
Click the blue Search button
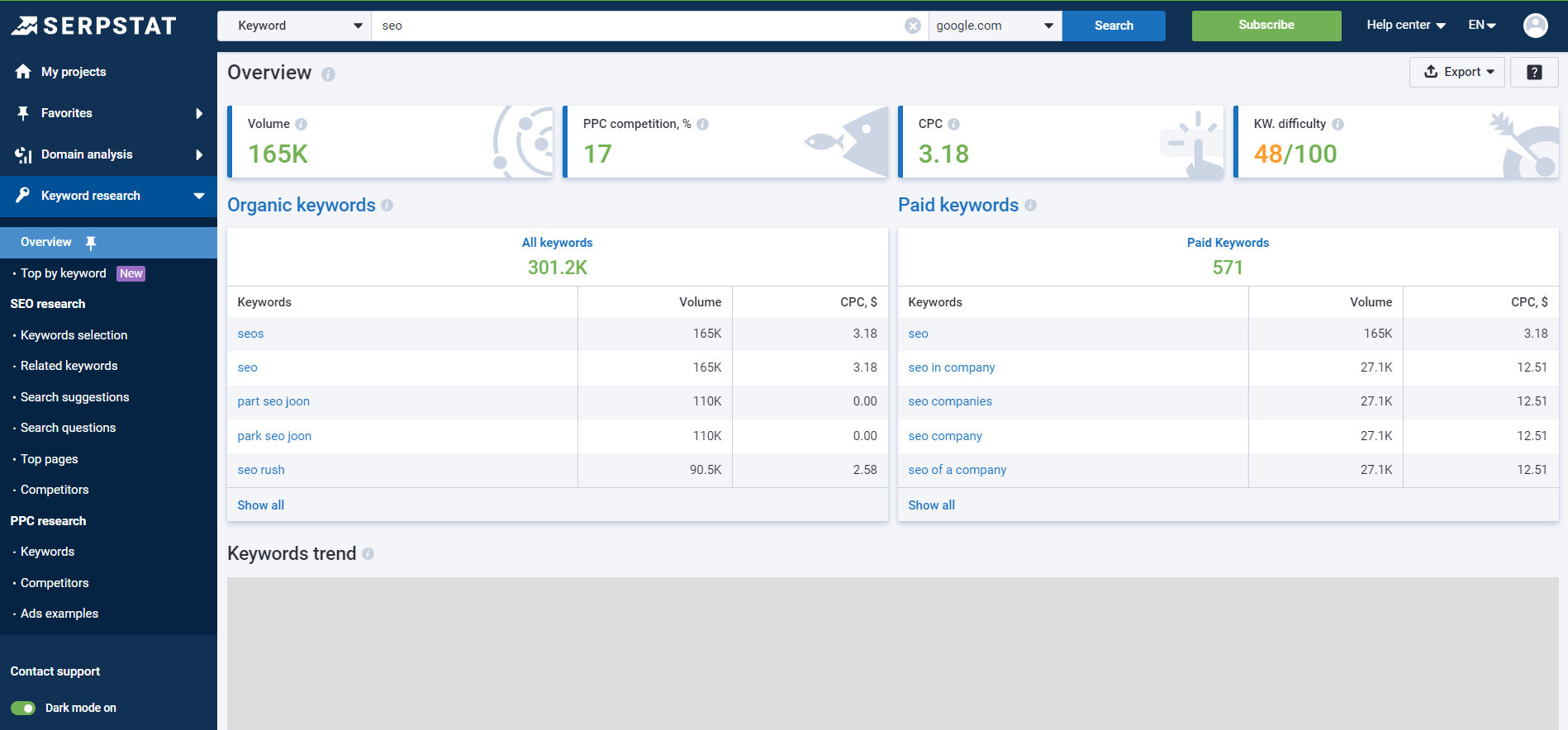click(x=1114, y=26)
